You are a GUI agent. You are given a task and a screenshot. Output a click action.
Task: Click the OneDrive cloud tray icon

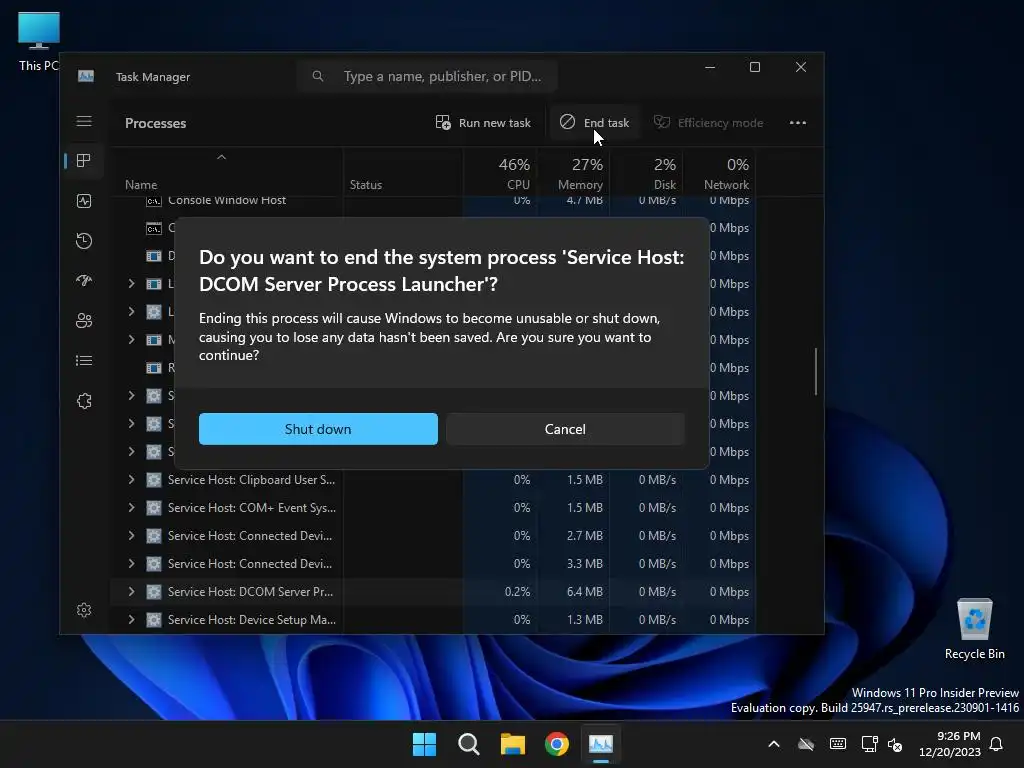806,744
